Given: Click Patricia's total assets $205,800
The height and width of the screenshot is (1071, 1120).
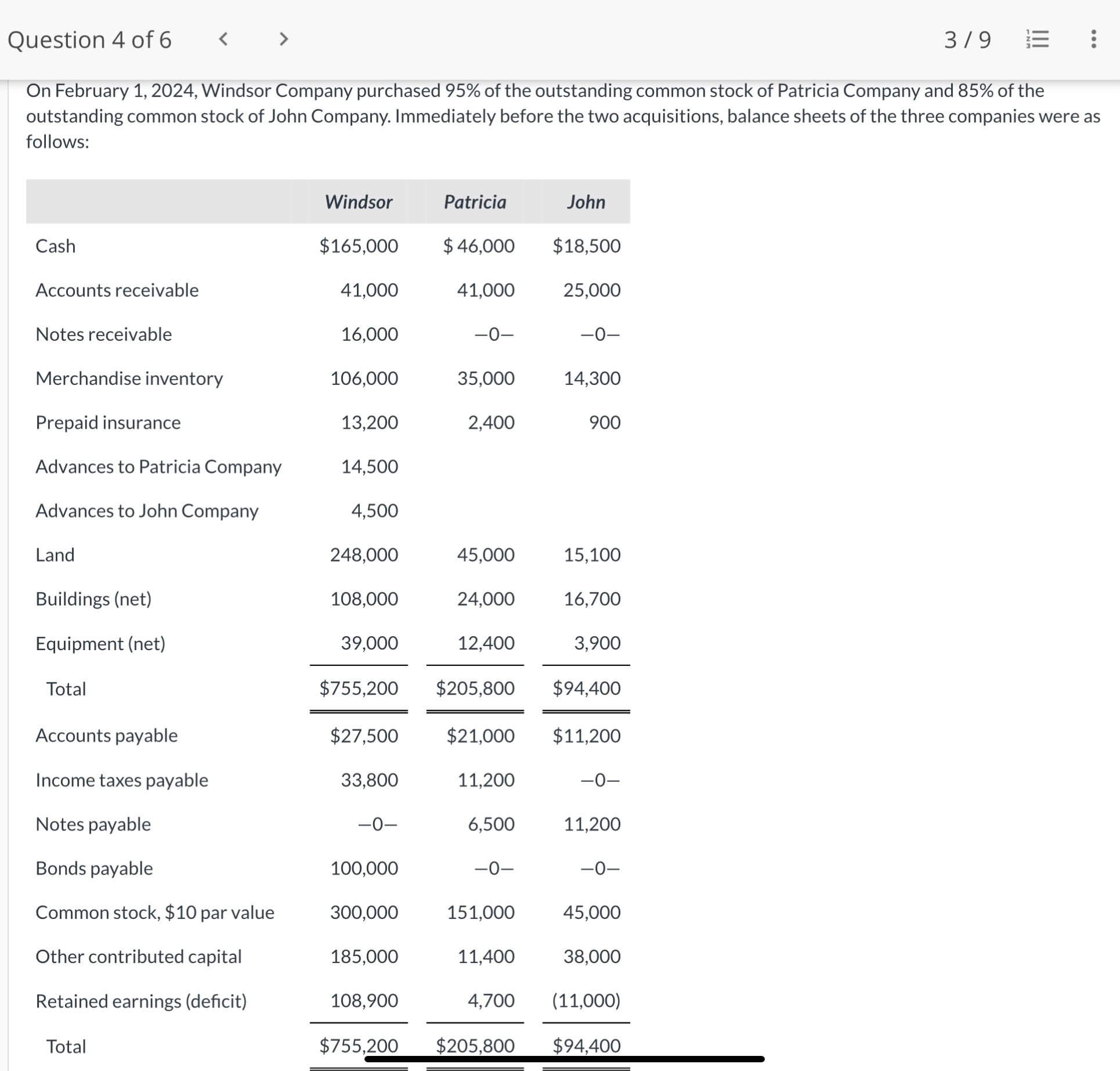Looking at the screenshot, I should click(x=475, y=688).
